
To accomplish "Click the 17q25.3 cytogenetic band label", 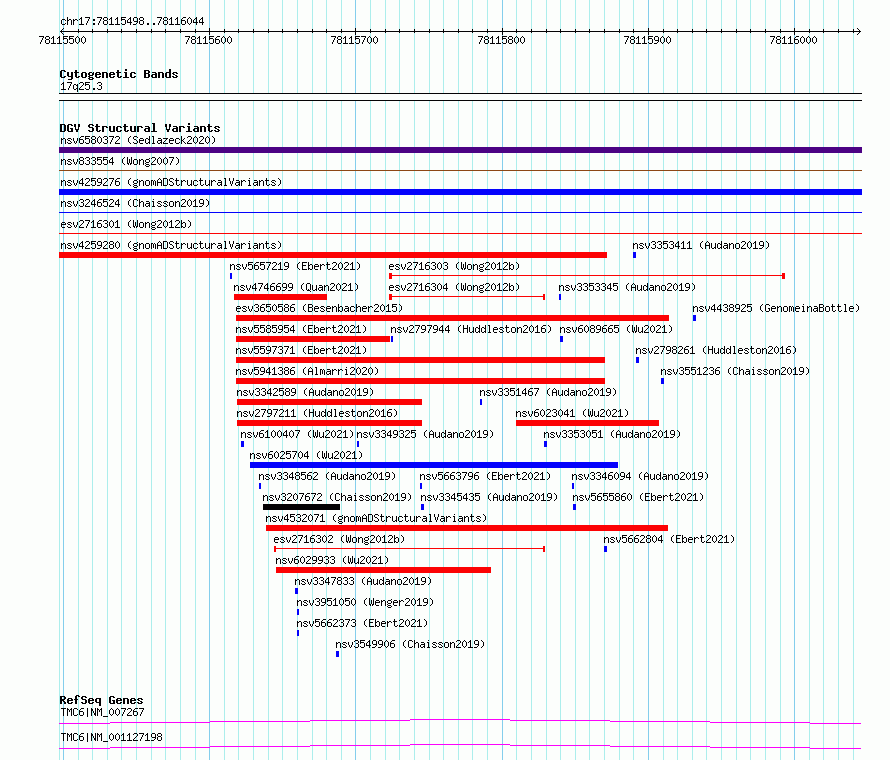I will point(81,86).
